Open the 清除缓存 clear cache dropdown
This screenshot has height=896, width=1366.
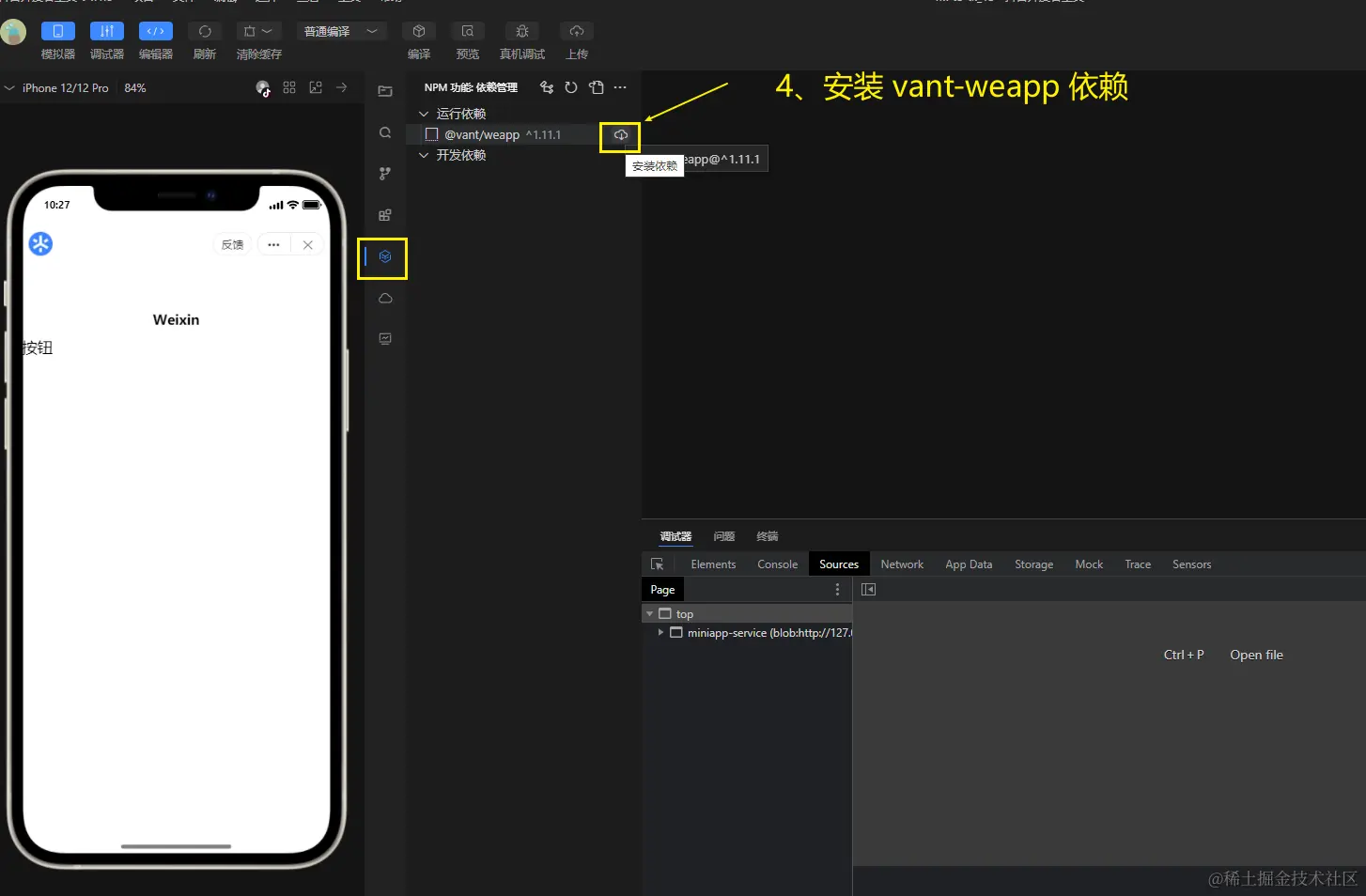coord(257,31)
